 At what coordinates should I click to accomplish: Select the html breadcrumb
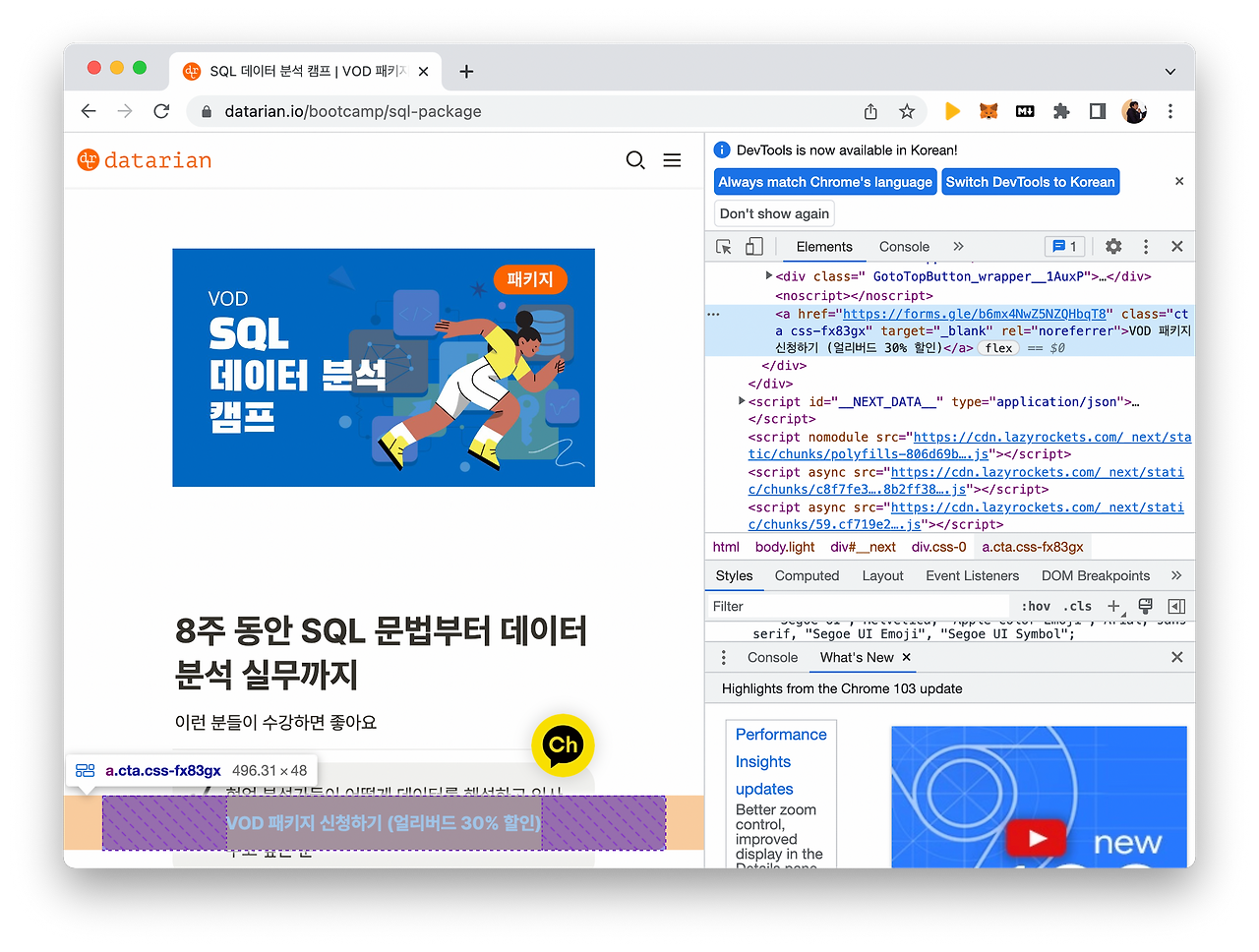pyautogui.click(x=726, y=547)
